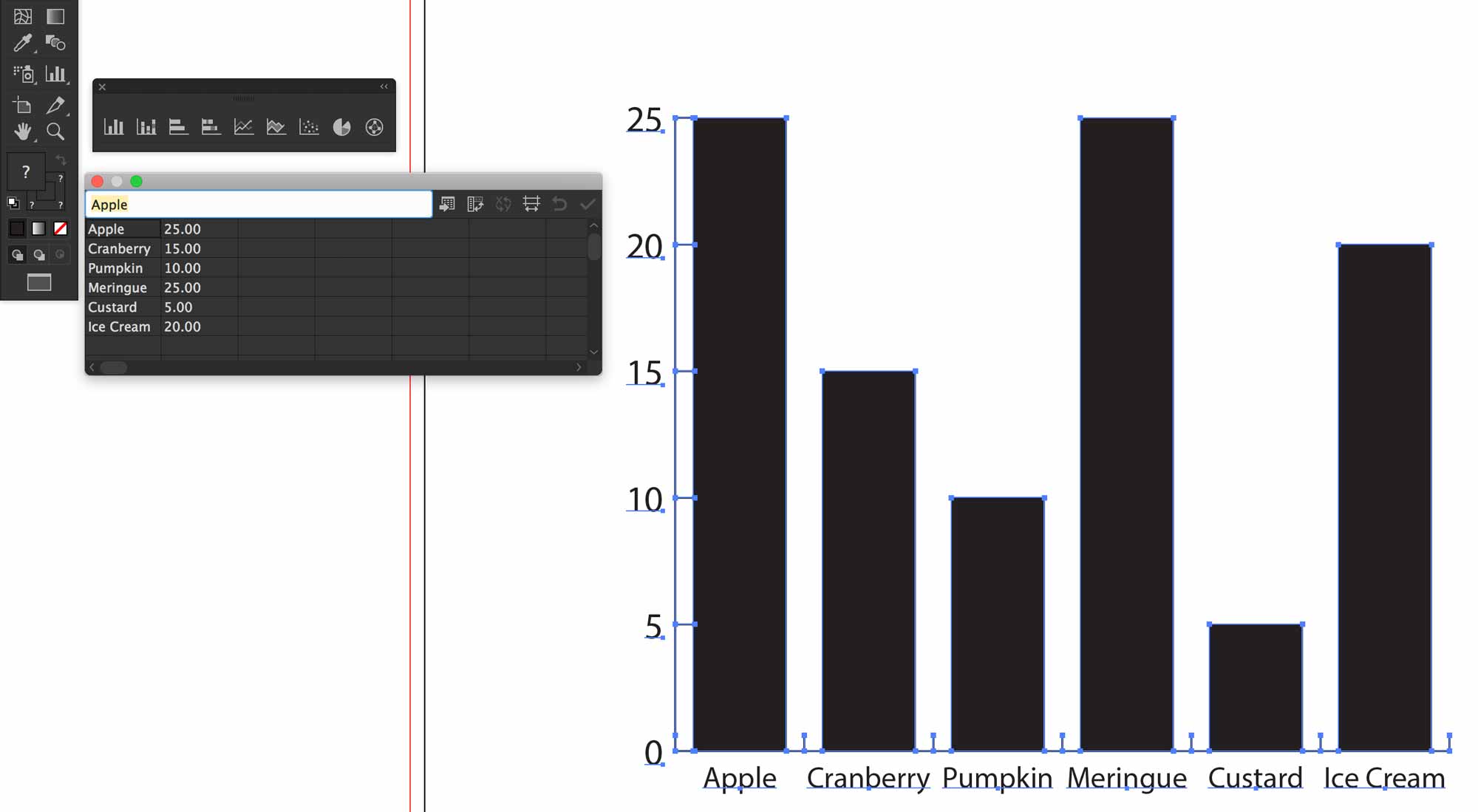The image size is (1478, 812).
Task: Click the scatter plot icon
Action: pos(310,127)
